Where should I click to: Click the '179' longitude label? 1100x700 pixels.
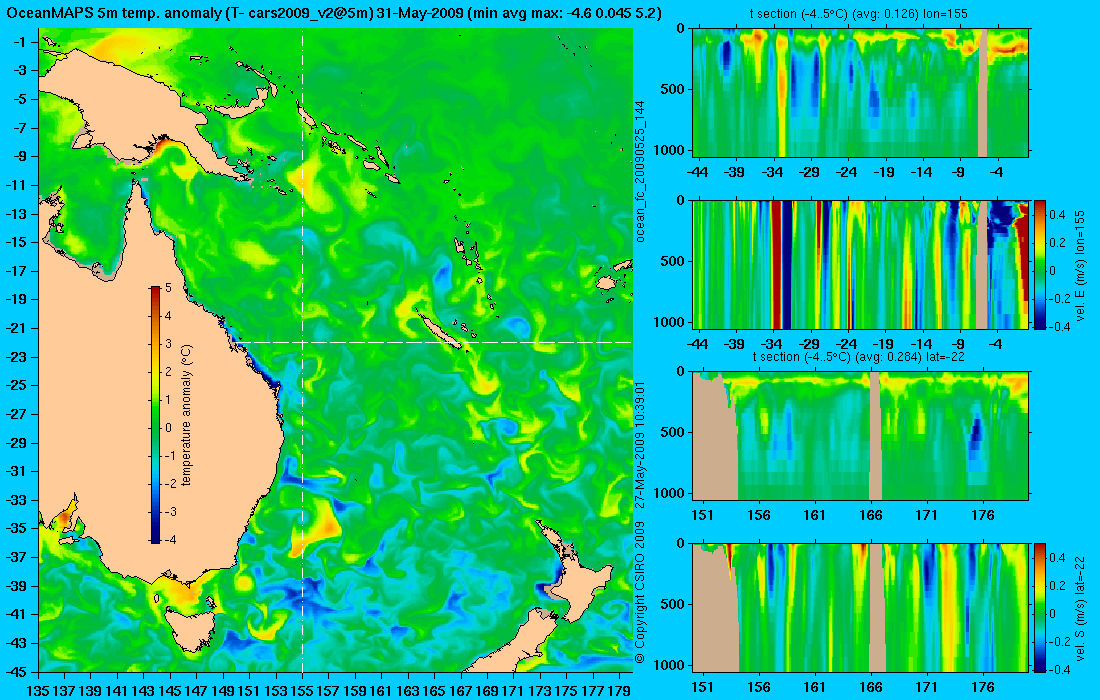620,691
